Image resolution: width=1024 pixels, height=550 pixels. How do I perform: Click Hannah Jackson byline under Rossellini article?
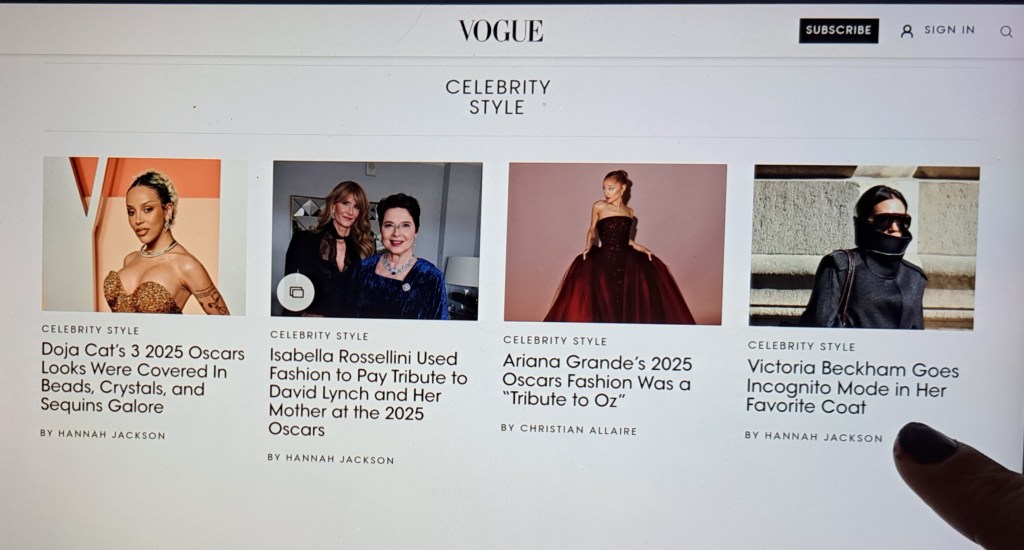coord(331,459)
